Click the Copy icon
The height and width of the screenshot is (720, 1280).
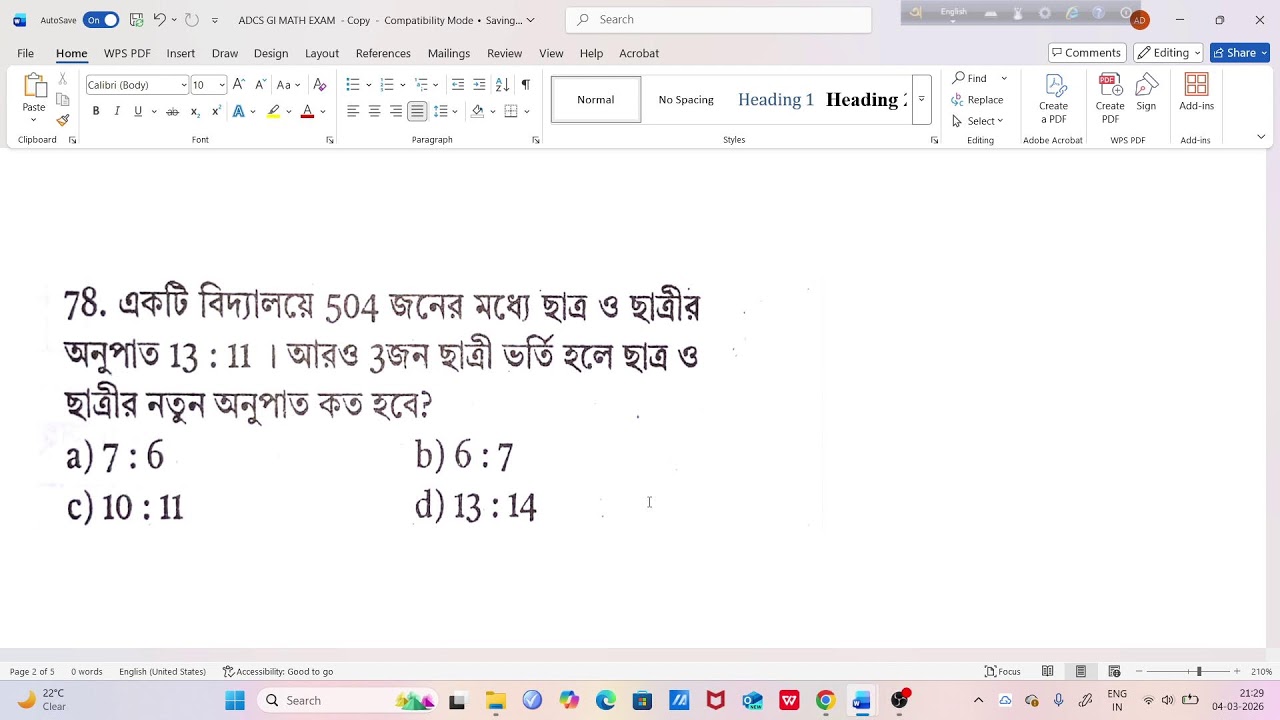(63, 99)
